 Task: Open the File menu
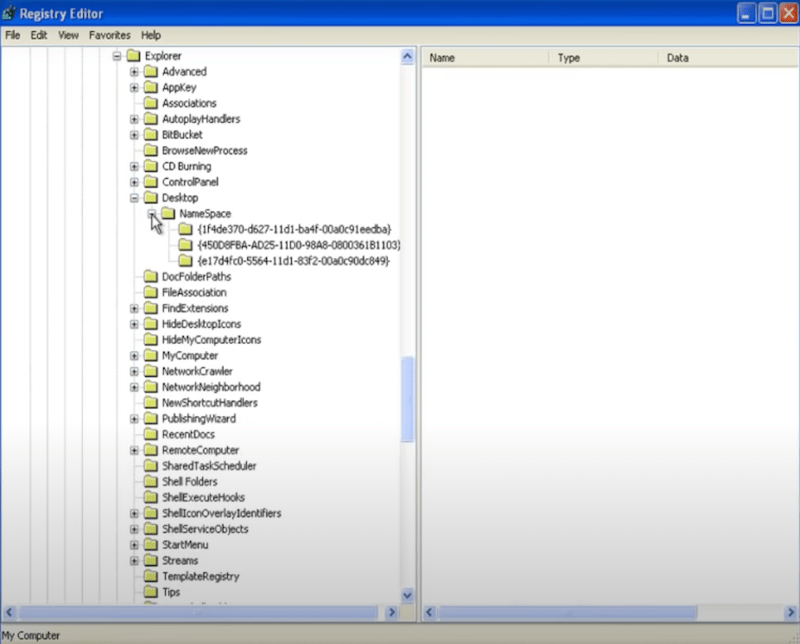[13, 35]
